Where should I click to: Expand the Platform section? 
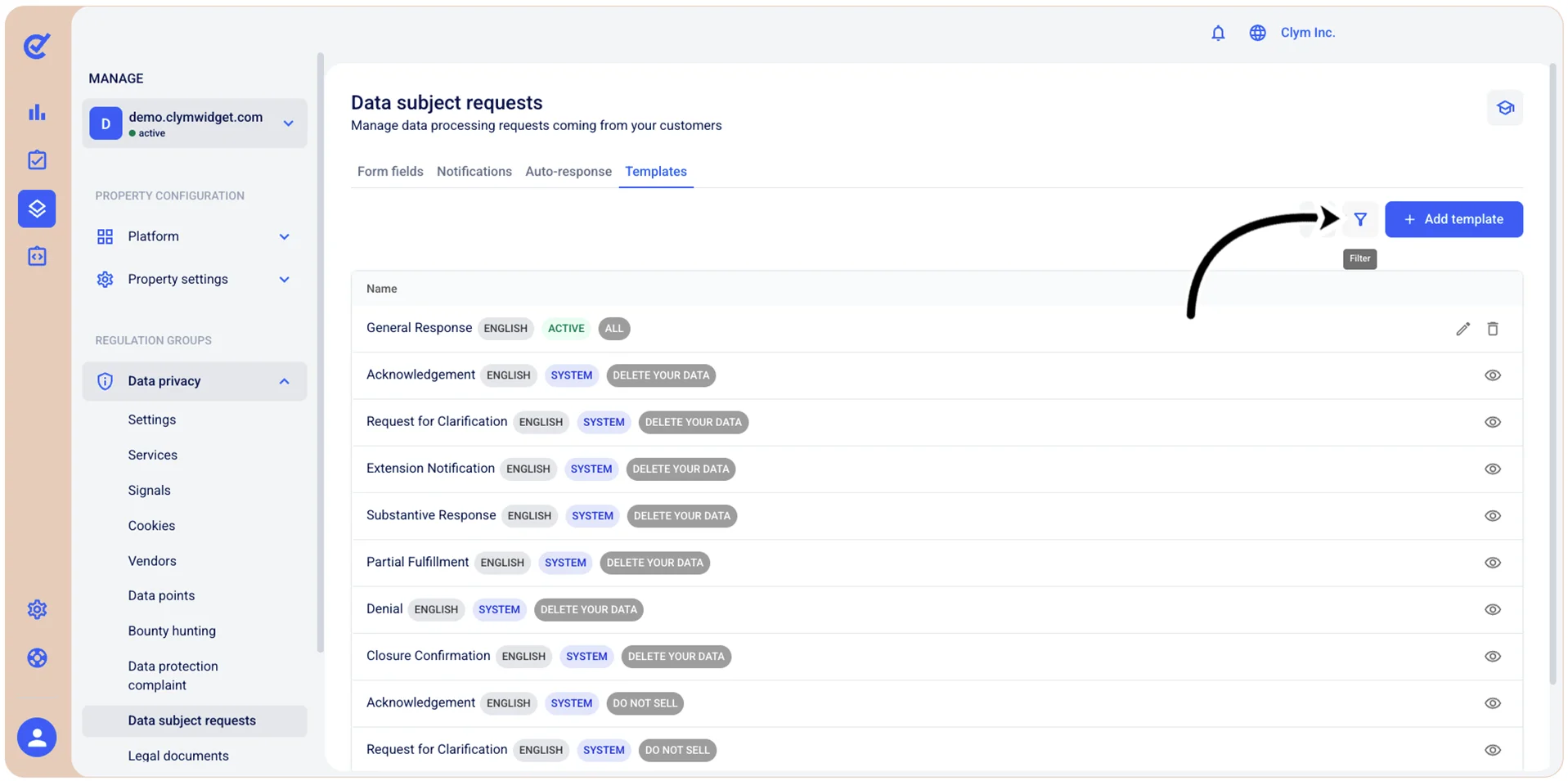coord(284,236)
